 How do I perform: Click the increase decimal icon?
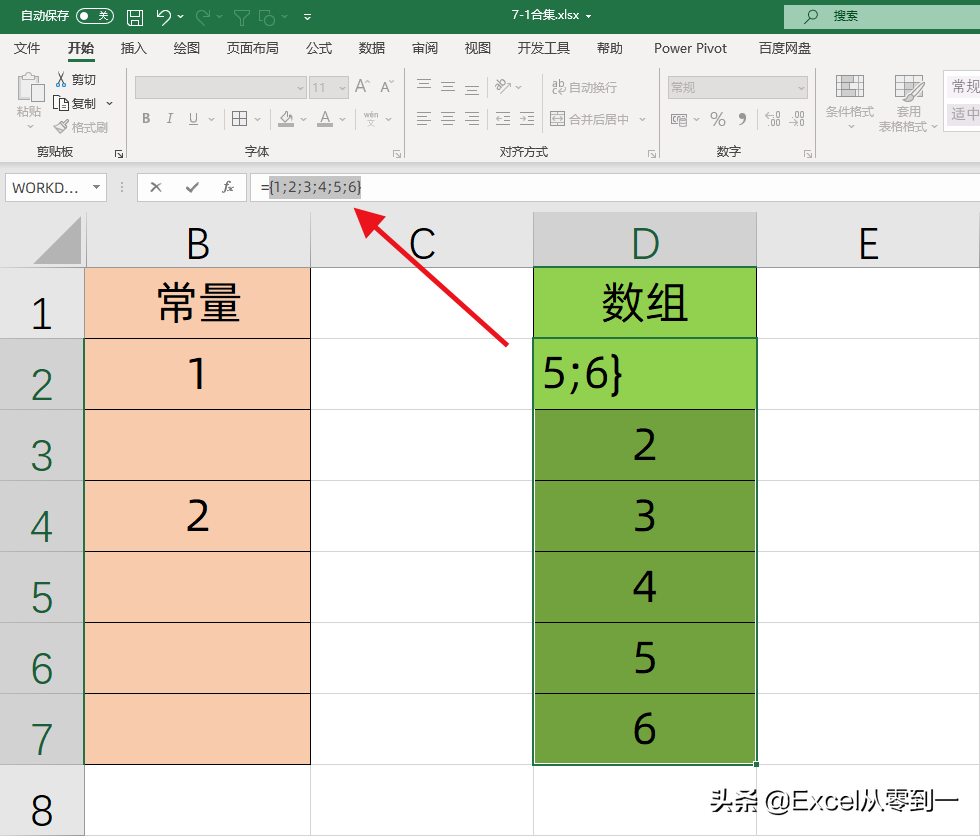pos(773,119)
